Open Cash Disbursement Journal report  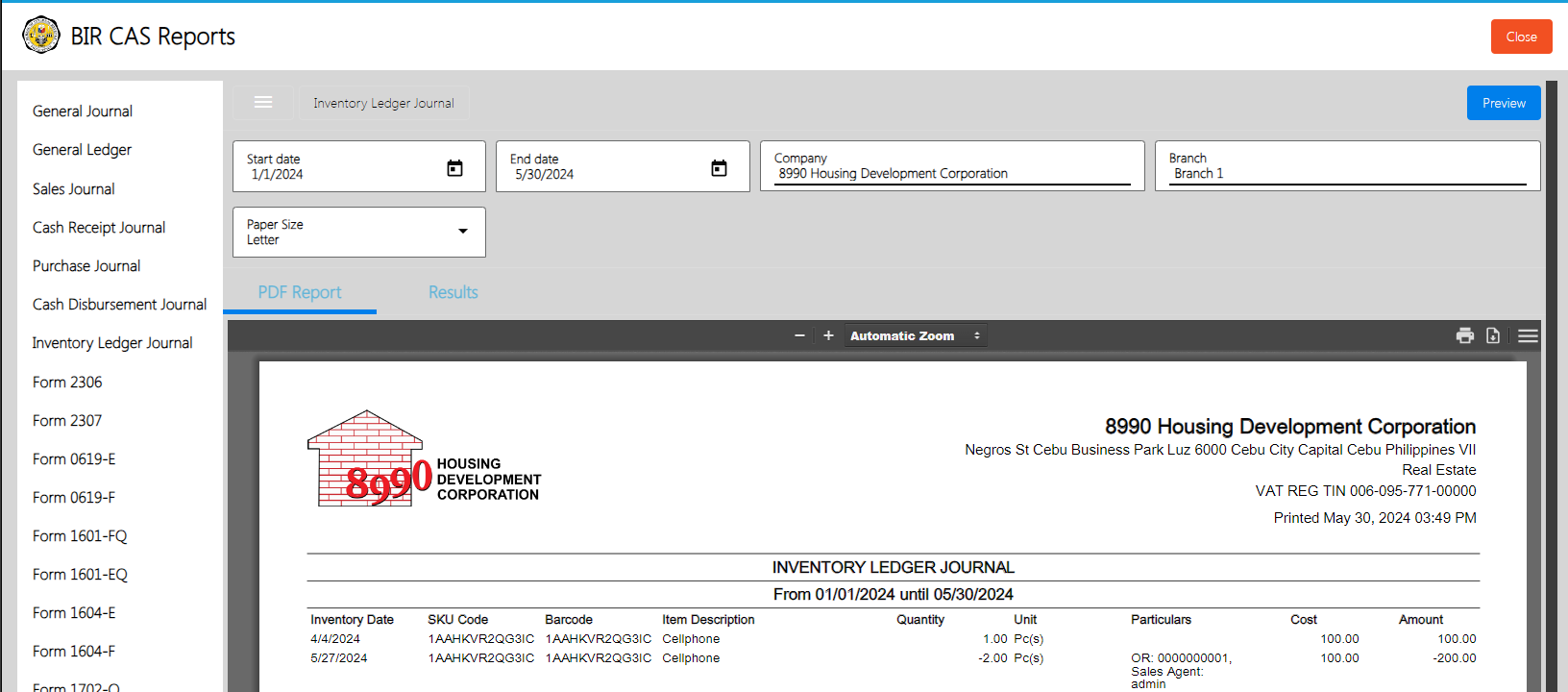tap(119, 305)
